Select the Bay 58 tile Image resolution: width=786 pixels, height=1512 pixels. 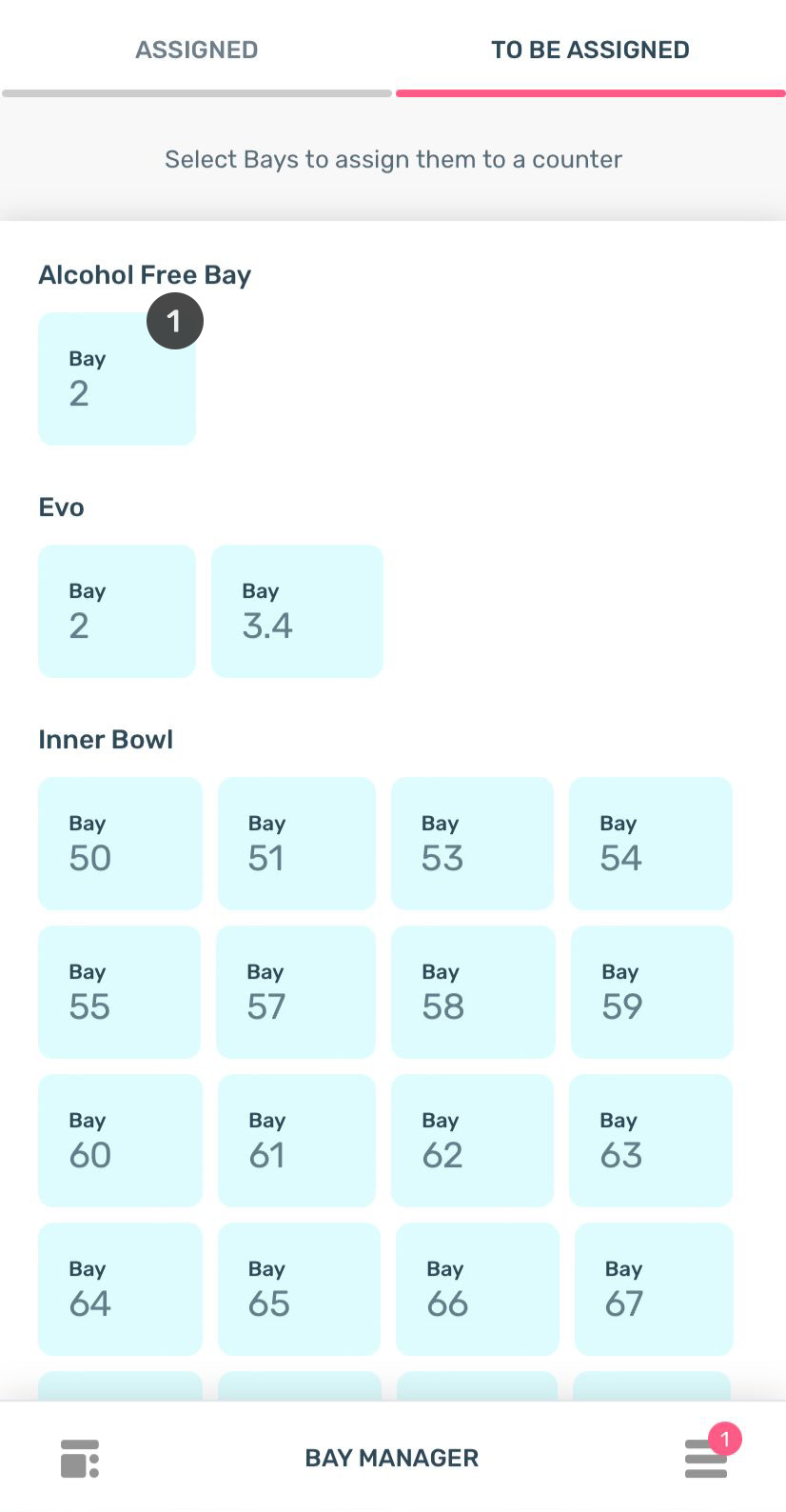(x=473, y=991)
